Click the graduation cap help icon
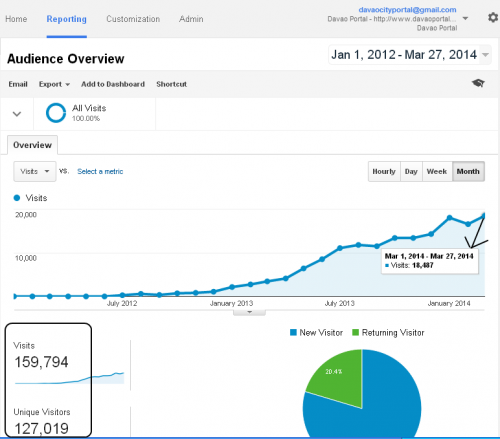500x439 pixels. coord(478,83)
